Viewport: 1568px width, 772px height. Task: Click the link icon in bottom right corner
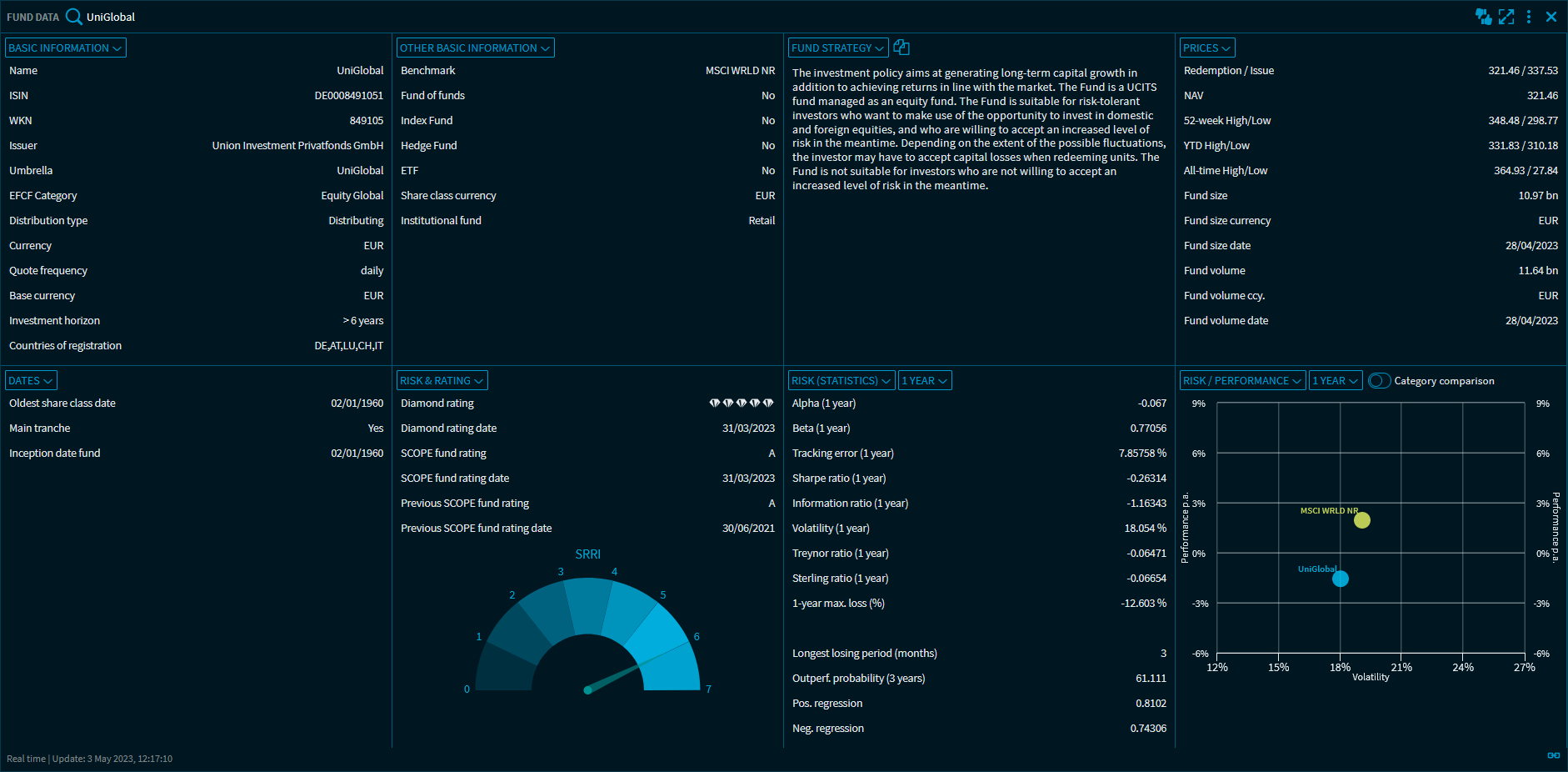tap(1553, 755)
